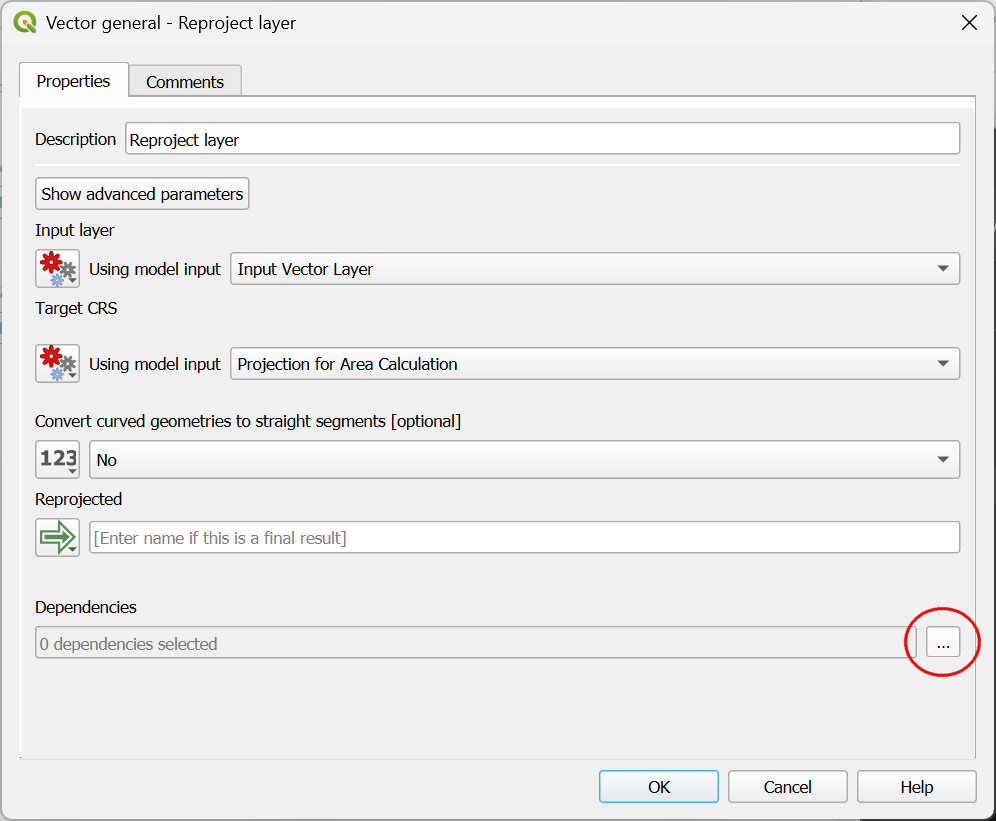Expand the Input Vector Layer dropdown
Screen dimensions: 996x821
click(594, 269)
